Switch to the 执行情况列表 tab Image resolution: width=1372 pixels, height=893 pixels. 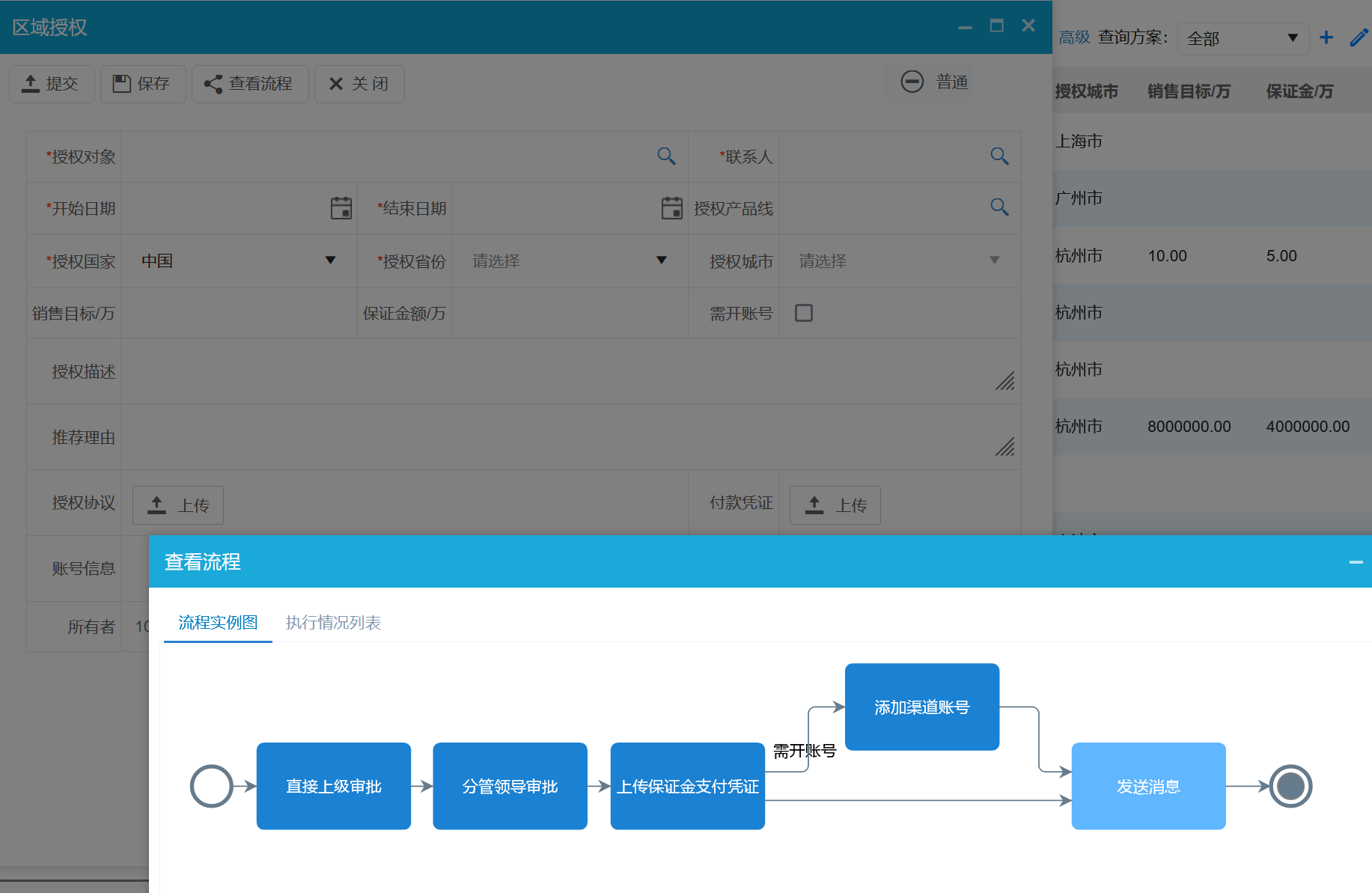click(x=333, y=622)
